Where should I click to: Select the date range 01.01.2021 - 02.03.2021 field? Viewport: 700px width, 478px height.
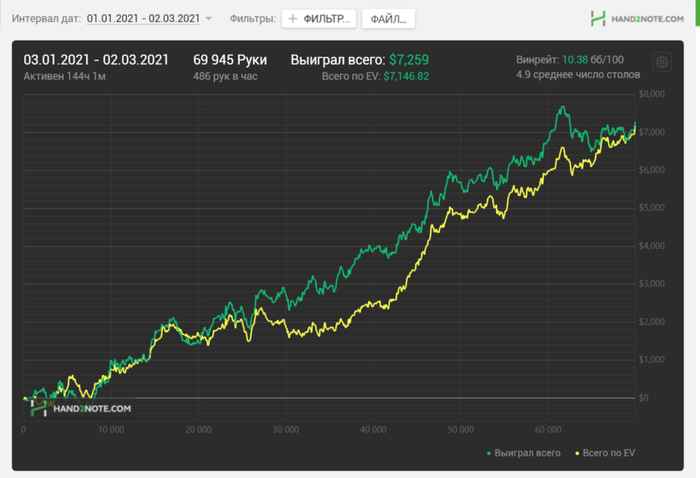143,19
